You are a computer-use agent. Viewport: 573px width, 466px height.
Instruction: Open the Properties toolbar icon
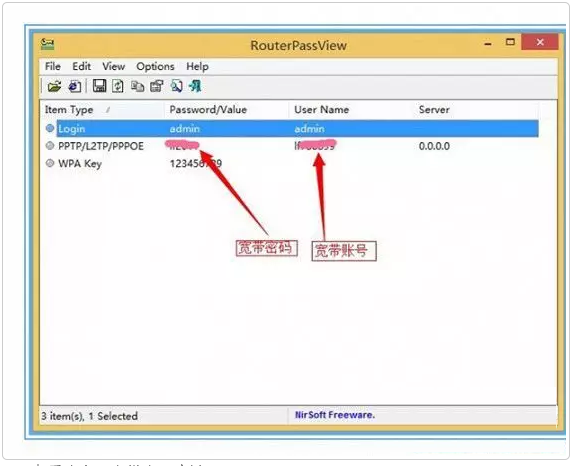click(157, 86)
